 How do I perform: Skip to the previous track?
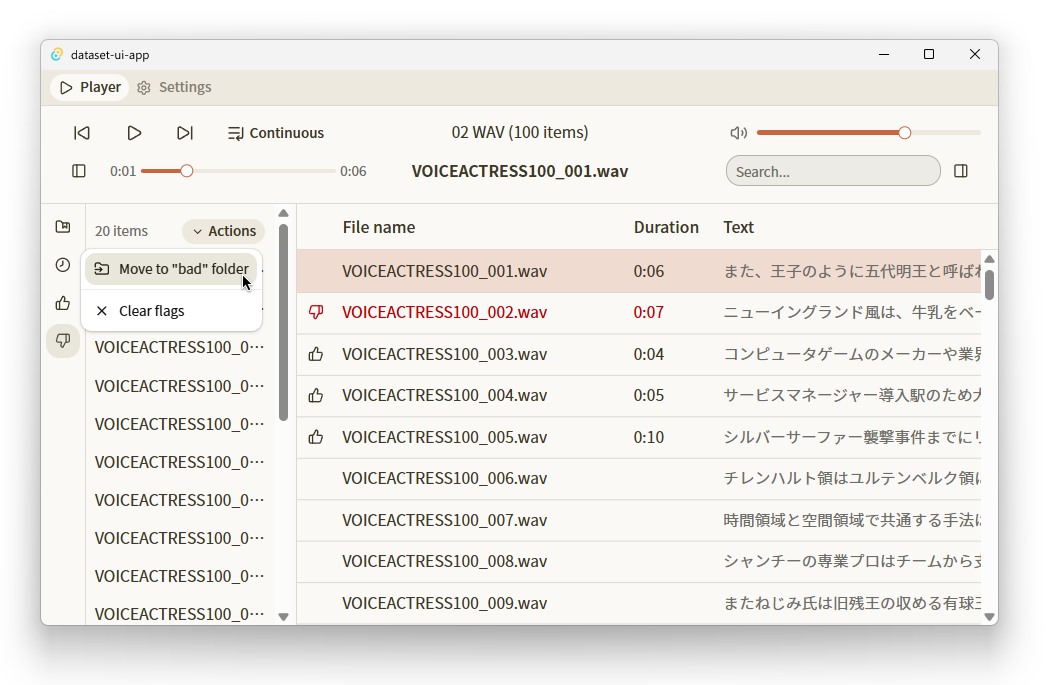pyautogui.click(x=82, y=133)
